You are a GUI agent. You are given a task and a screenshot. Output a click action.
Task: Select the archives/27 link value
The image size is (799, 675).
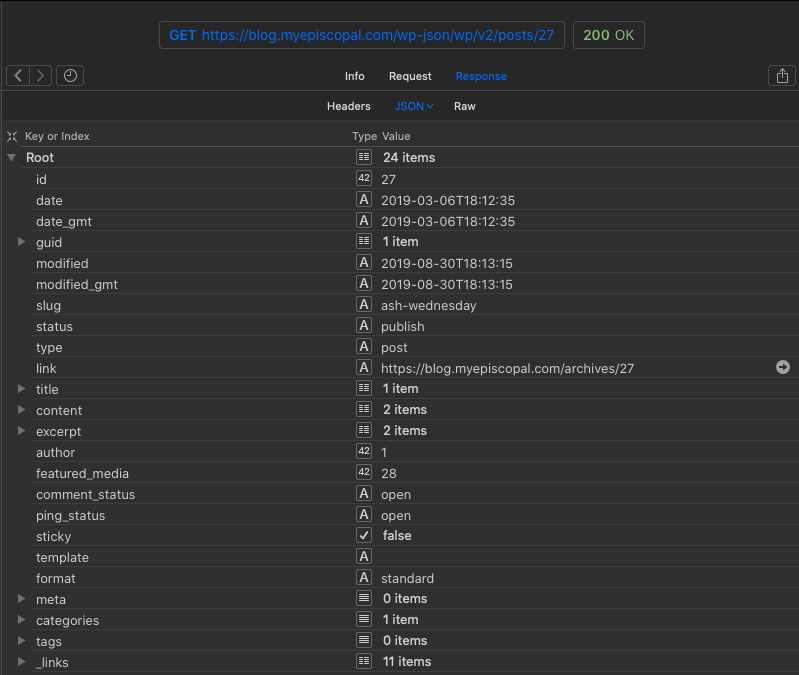click(x=508, y=368)
